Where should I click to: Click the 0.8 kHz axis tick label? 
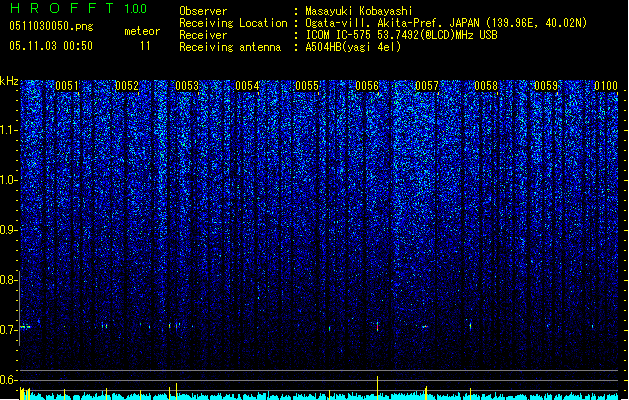click(8, 280)
